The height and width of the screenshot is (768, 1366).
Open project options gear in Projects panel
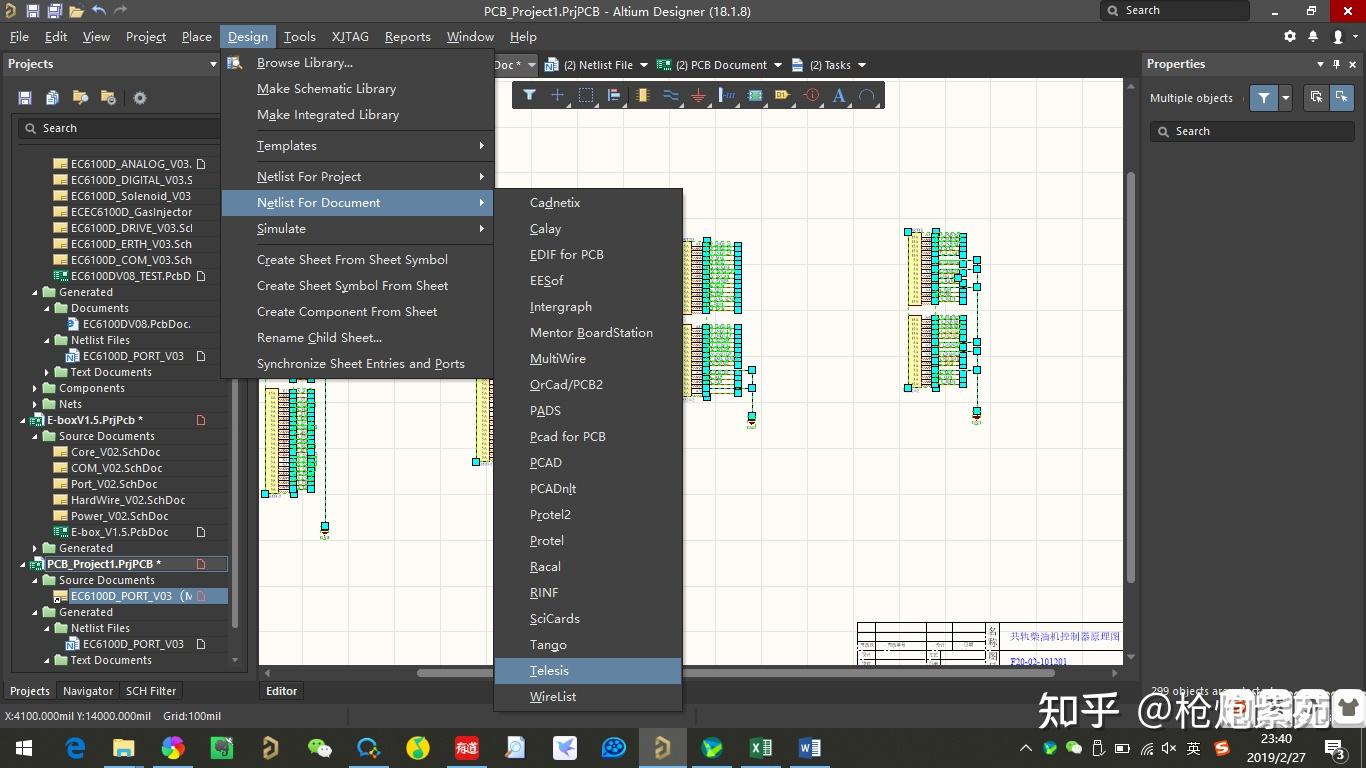tap(140, 98)
